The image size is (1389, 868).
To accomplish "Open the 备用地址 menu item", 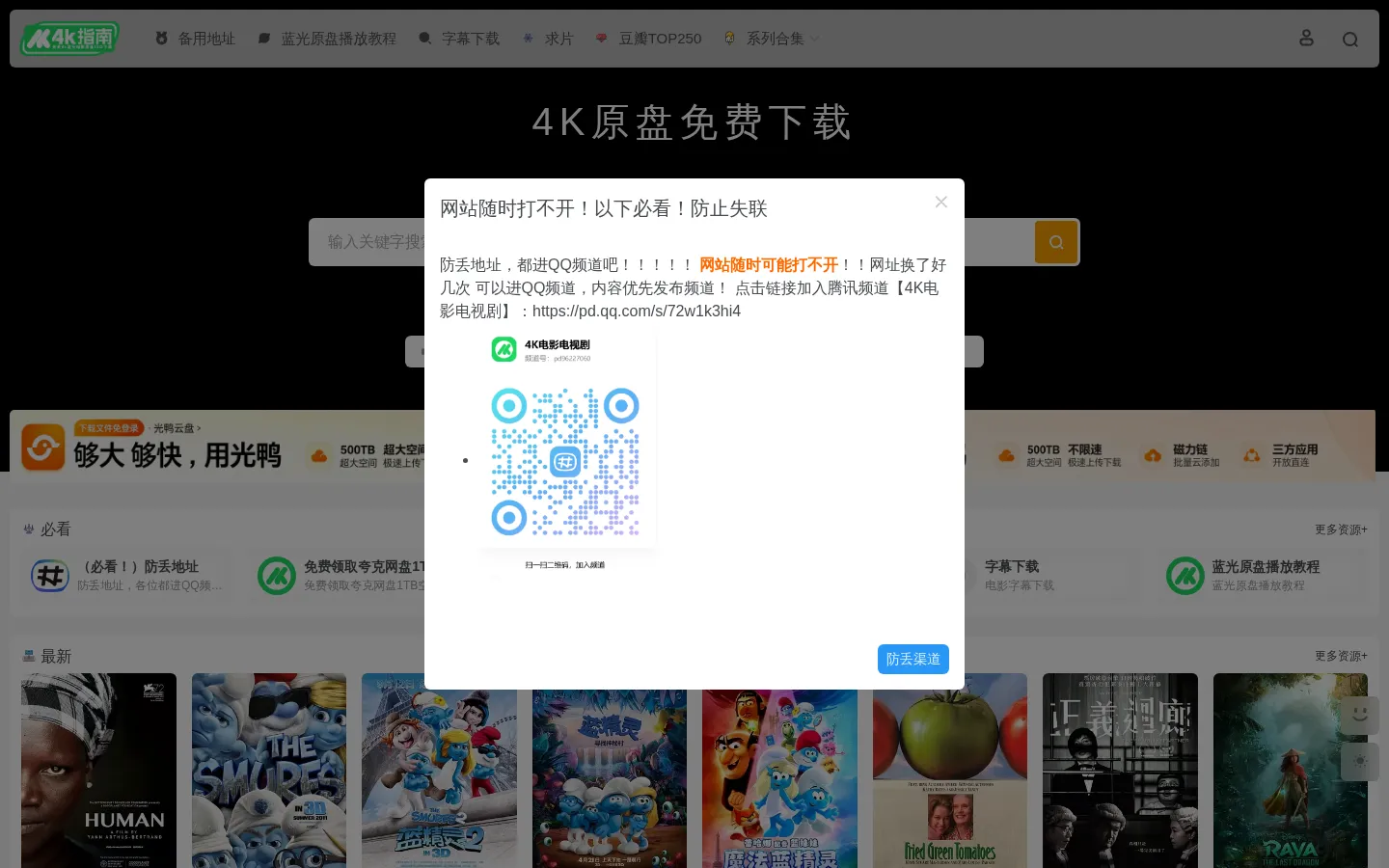I will coord(196,39).
